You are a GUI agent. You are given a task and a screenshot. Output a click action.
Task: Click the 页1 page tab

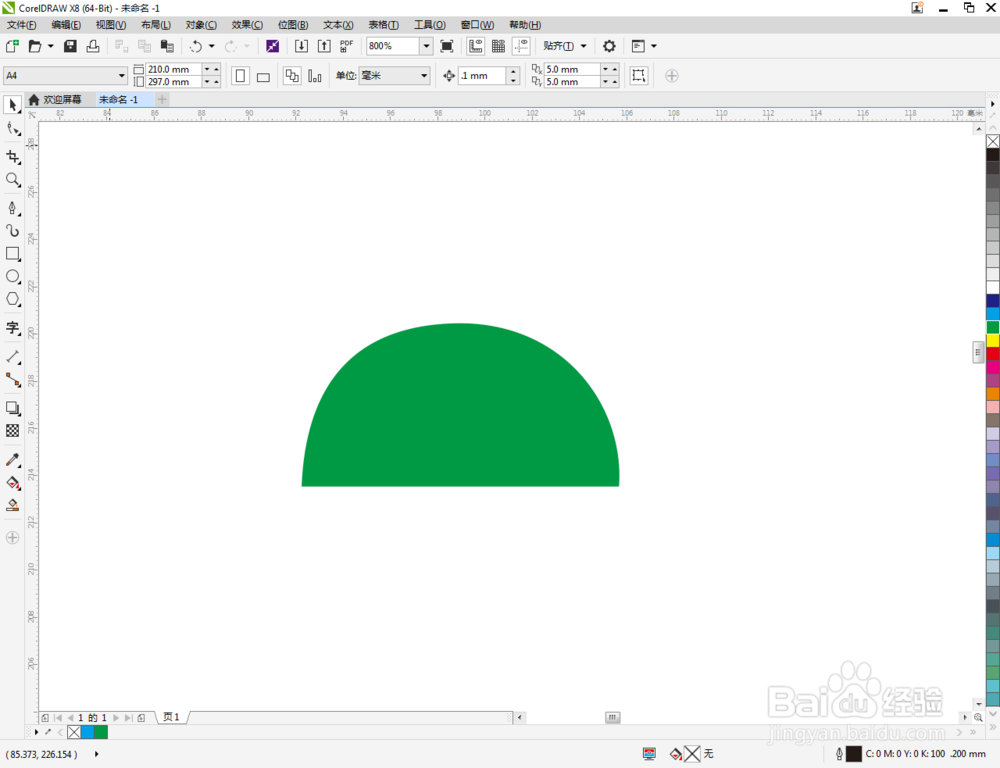point(171,717)
